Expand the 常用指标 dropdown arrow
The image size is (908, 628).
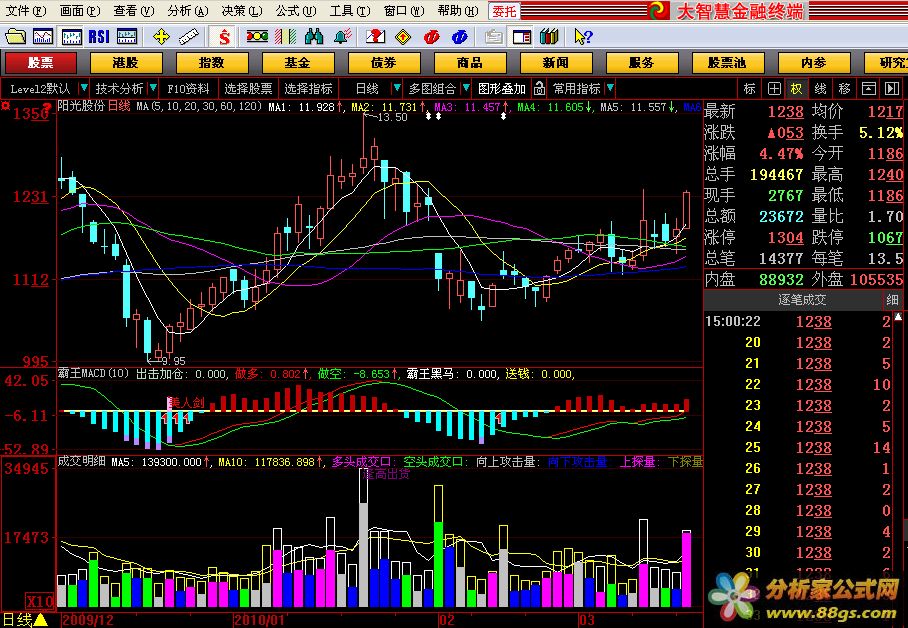(610, 88)
